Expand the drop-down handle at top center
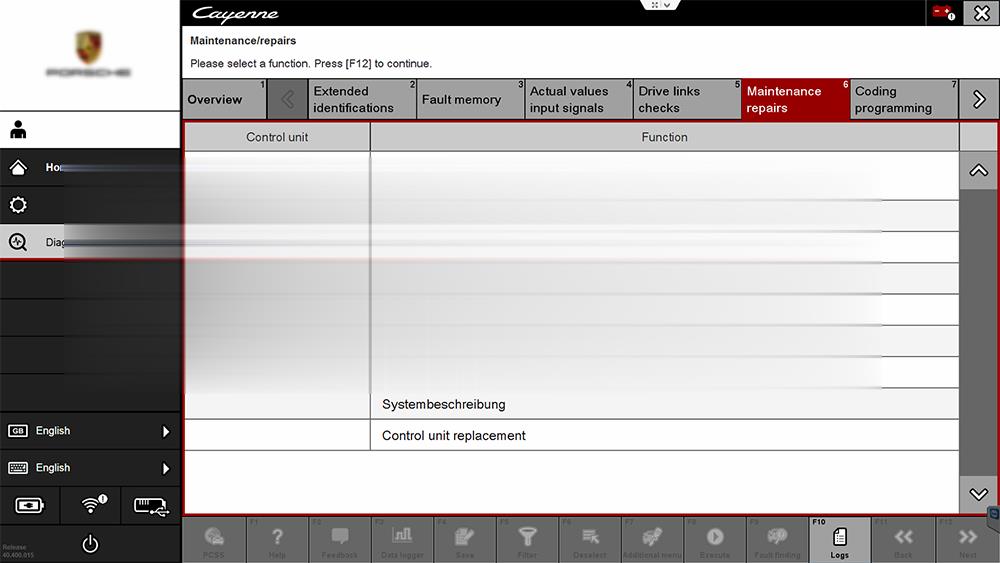This screenshot has width=1000, height=563. pyautogui.click(x=661, y=5)
